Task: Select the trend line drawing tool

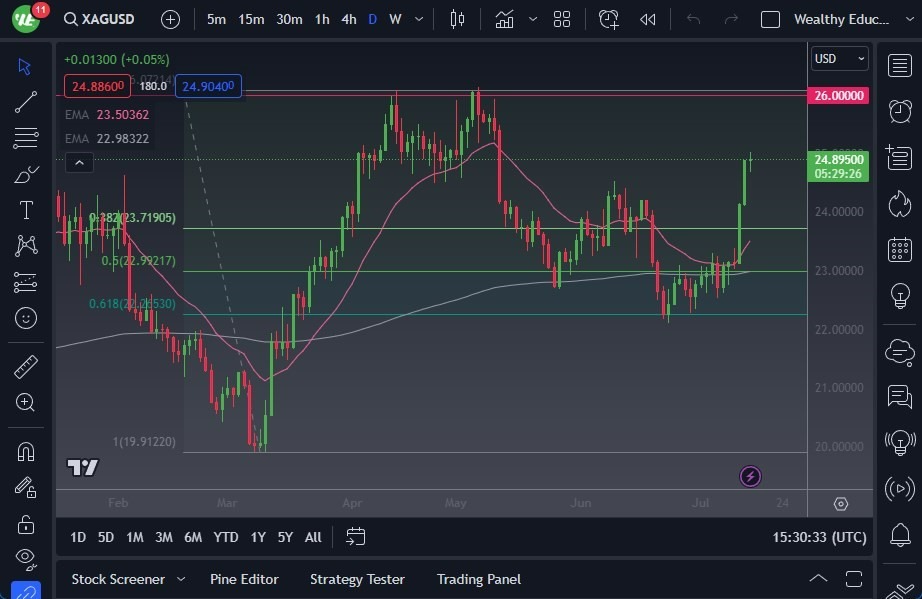Action: coord(26,102)
